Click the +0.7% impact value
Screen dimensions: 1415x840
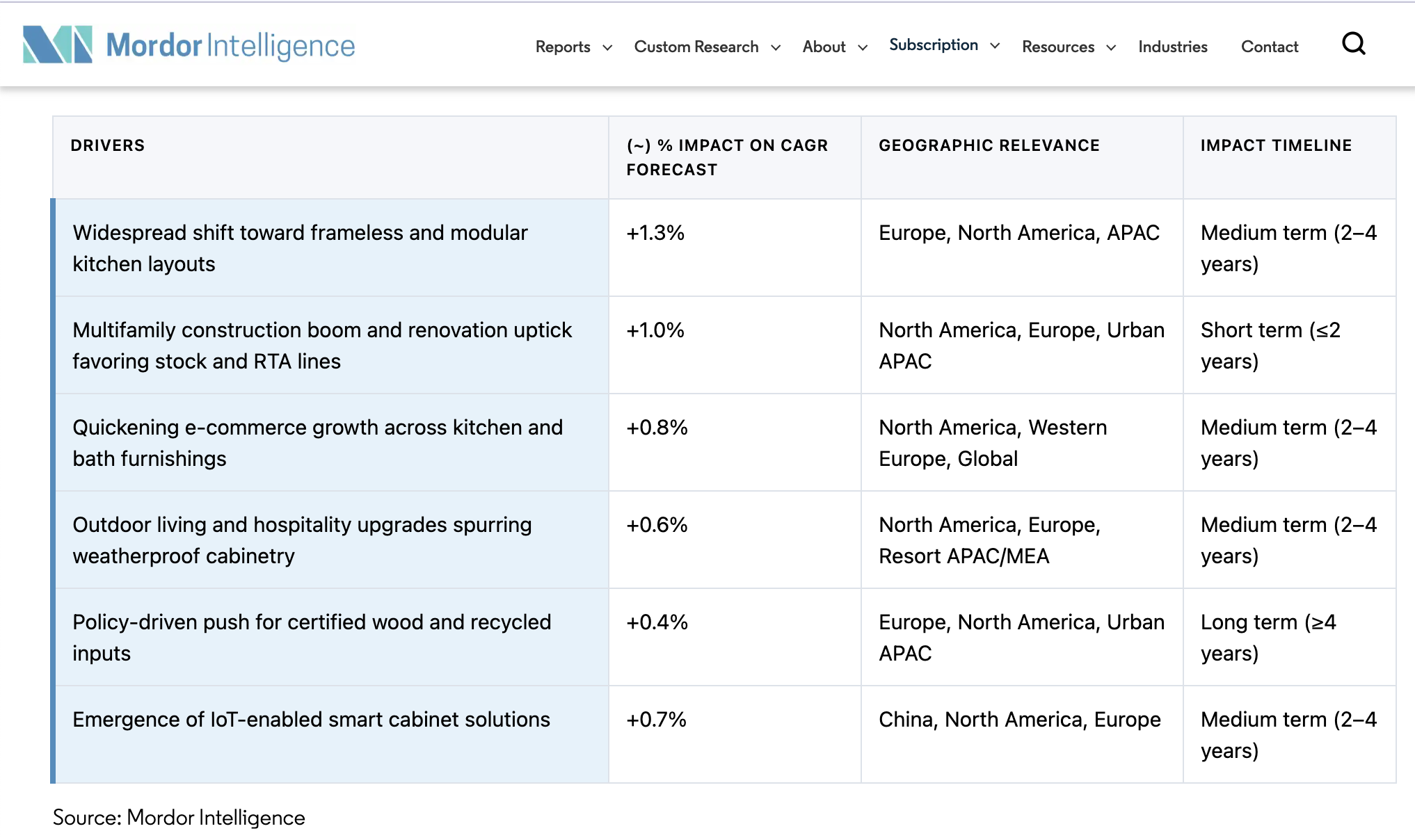[656, 720]
